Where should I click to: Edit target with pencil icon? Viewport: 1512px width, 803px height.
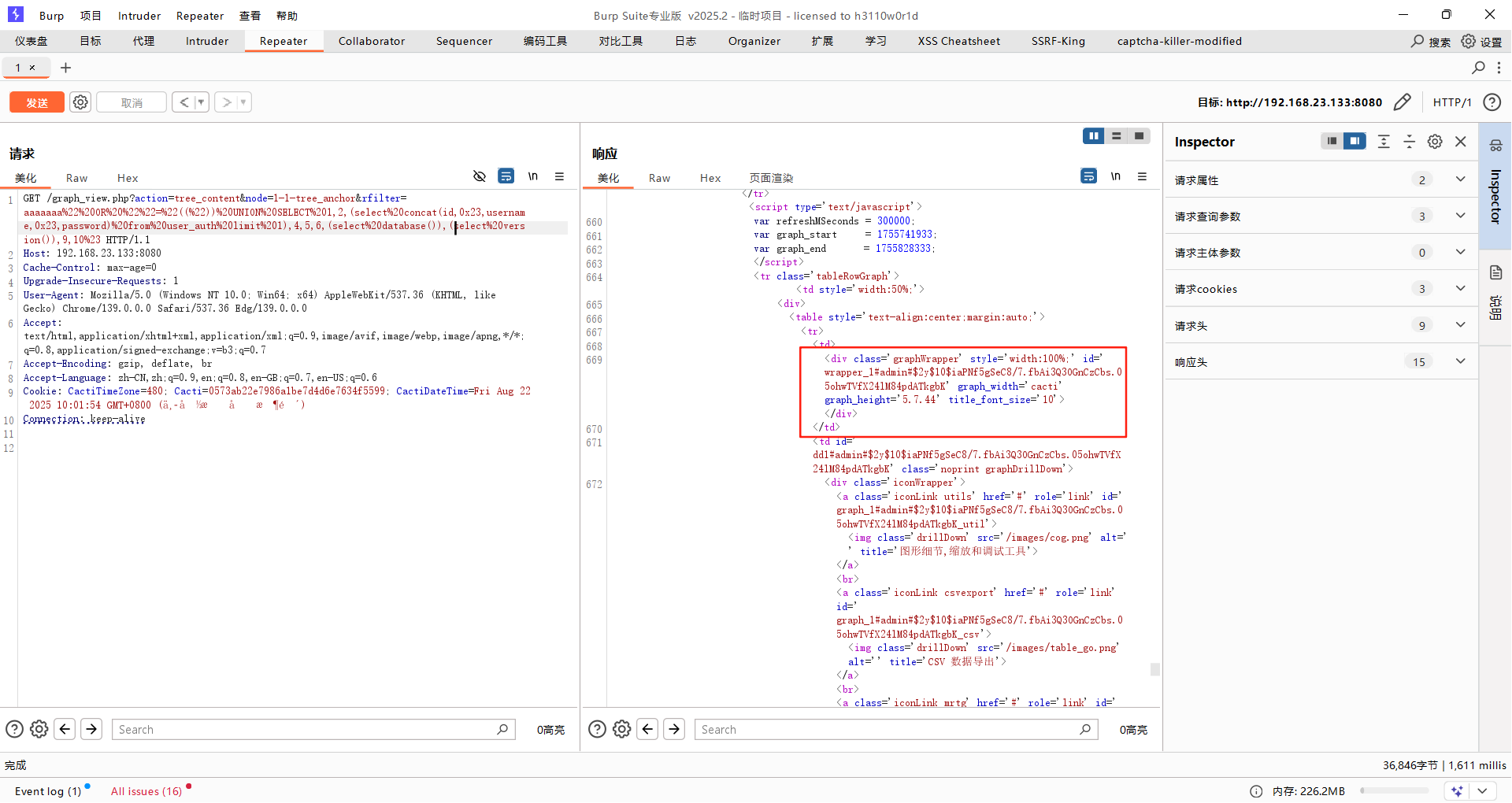point(1402,102)
